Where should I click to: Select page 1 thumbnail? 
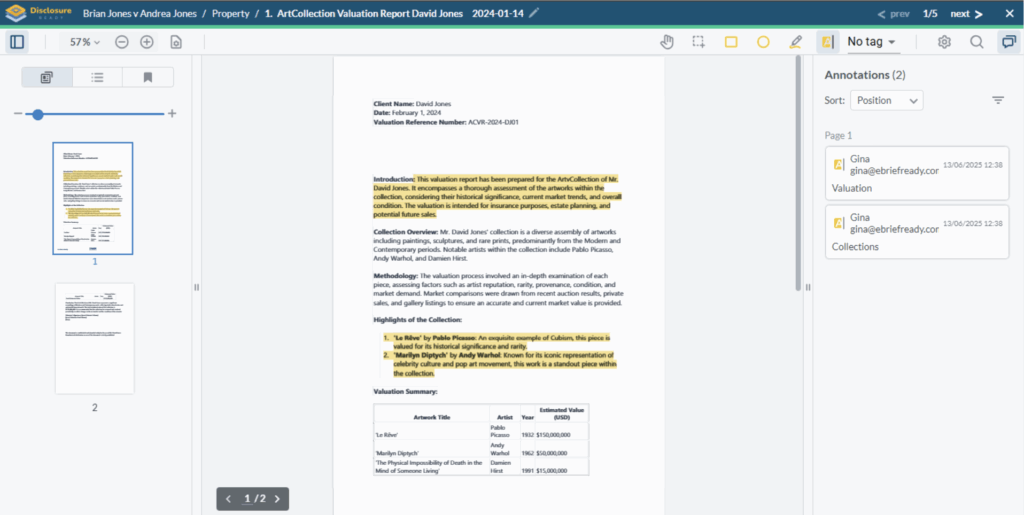(93, 198)
